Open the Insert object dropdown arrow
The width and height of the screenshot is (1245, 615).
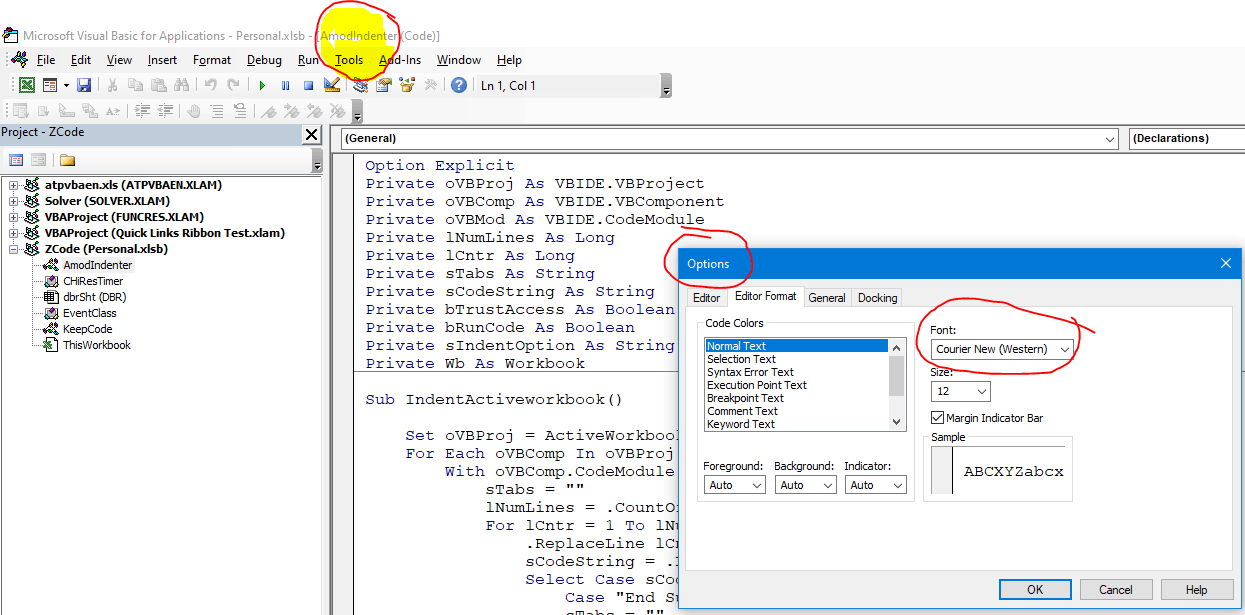(x=66, y=85)
